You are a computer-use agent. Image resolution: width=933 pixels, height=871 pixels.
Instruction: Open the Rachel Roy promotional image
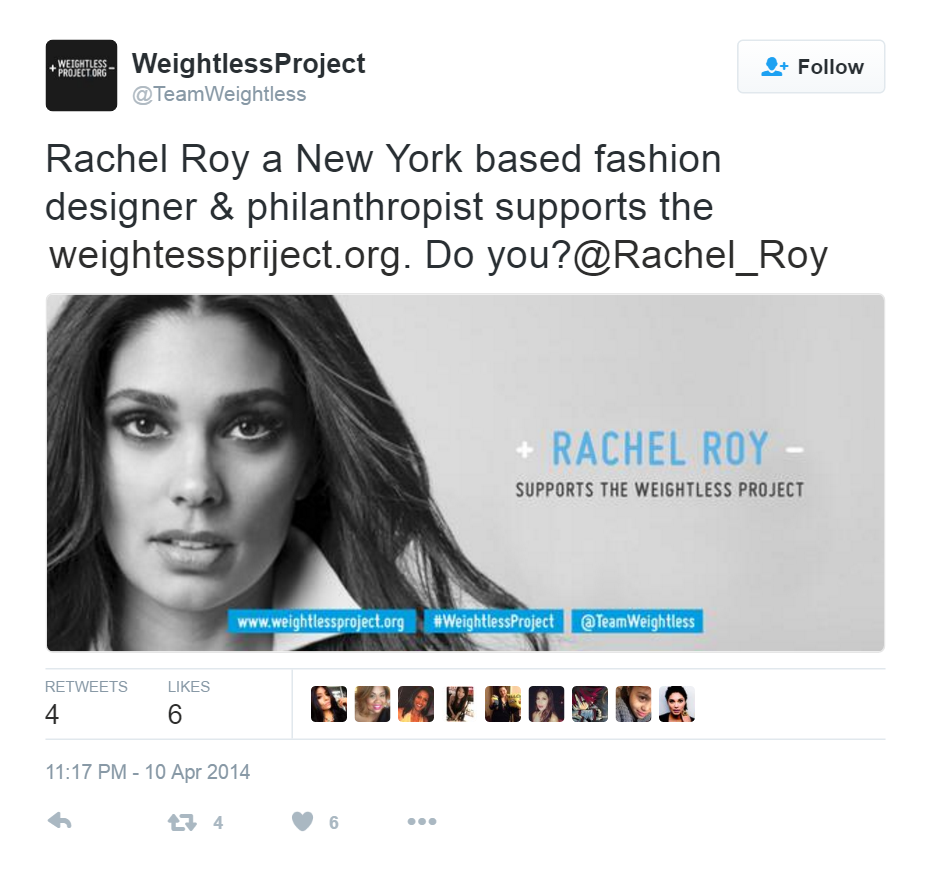point(465,473)
